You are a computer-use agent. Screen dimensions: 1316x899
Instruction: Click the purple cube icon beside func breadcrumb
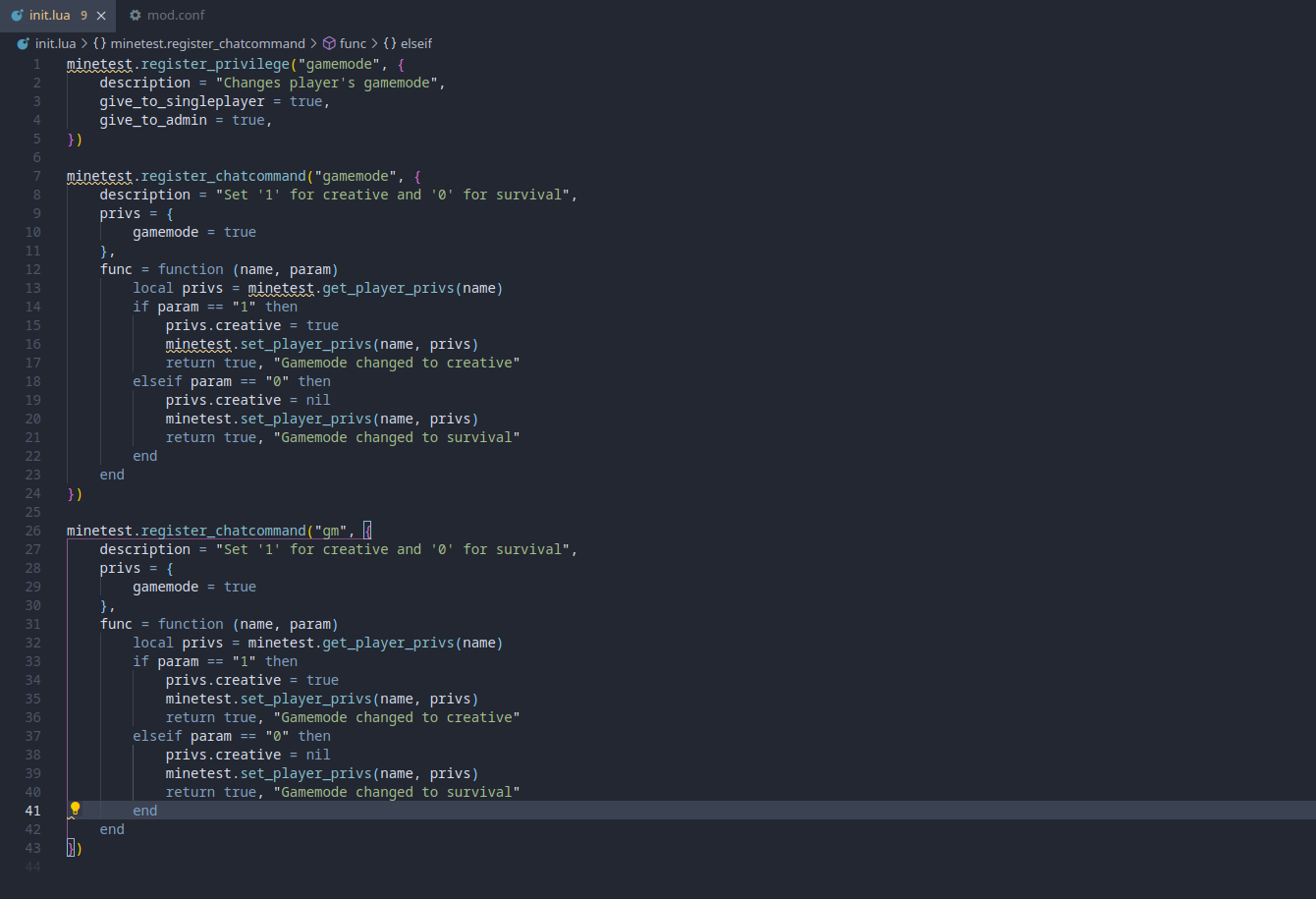point(329,43)
